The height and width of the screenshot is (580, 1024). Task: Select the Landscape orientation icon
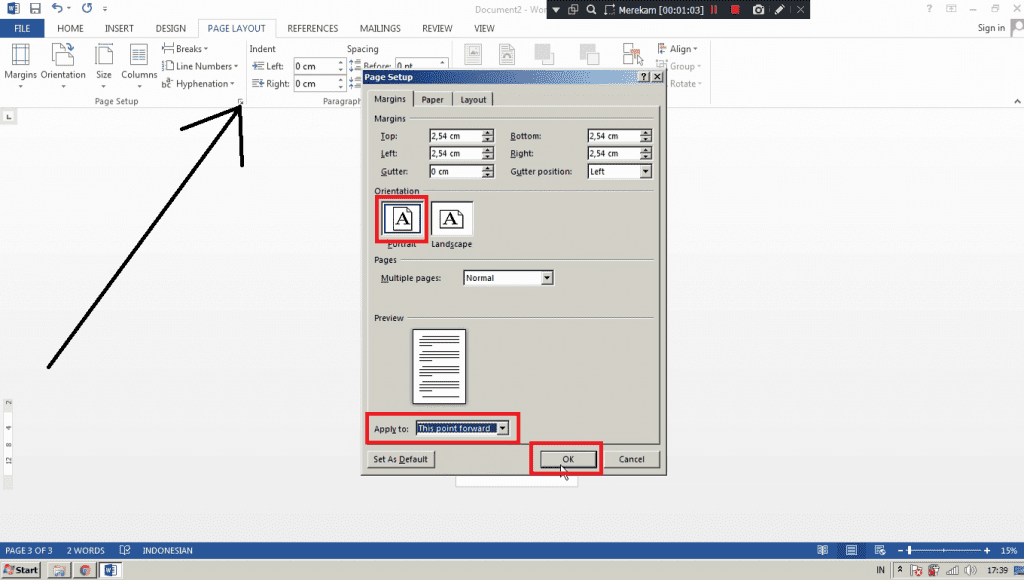tap(452, 219)
